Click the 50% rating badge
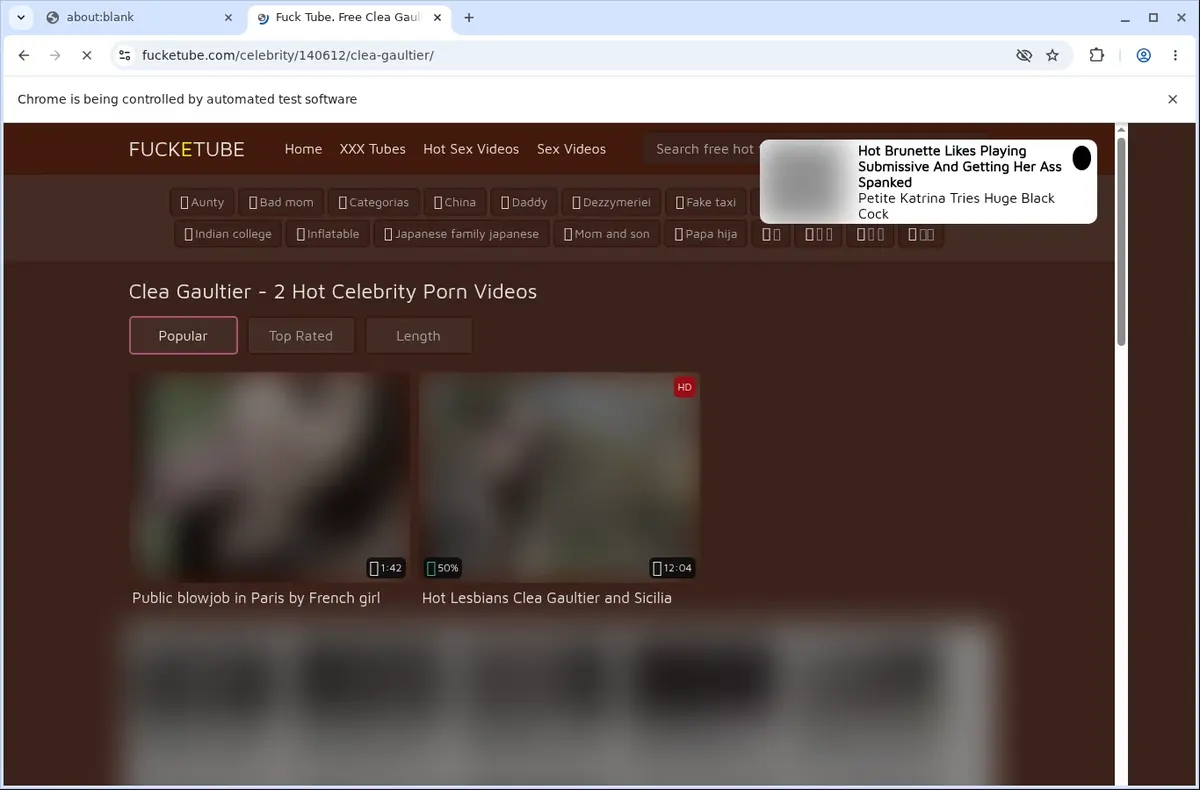The height and width of the screenshot is (790, 1200). 442,568
